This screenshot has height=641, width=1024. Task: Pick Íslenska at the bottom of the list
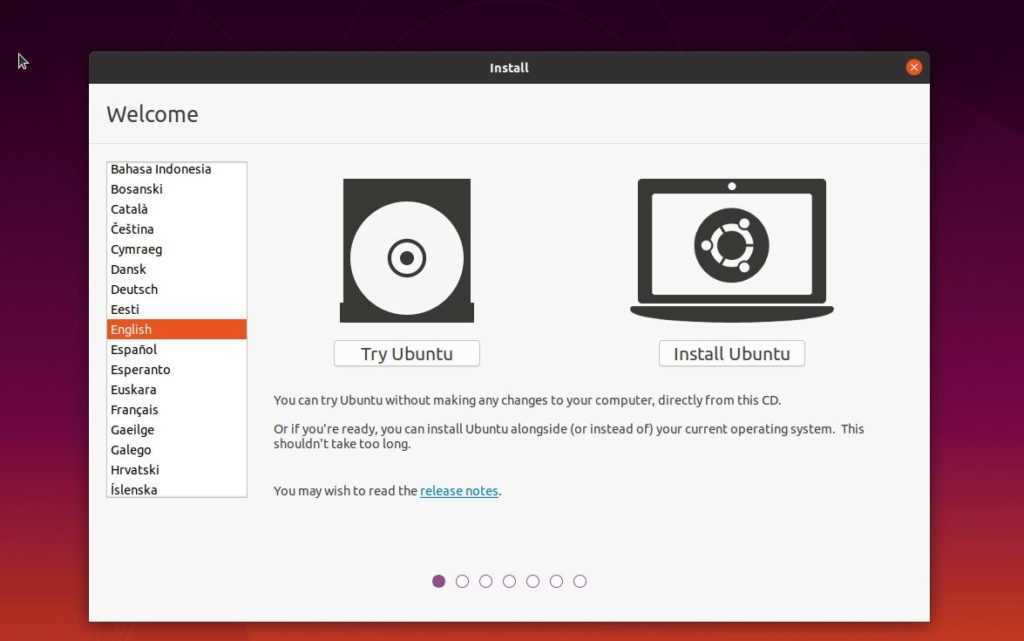[x=134, y=489]
